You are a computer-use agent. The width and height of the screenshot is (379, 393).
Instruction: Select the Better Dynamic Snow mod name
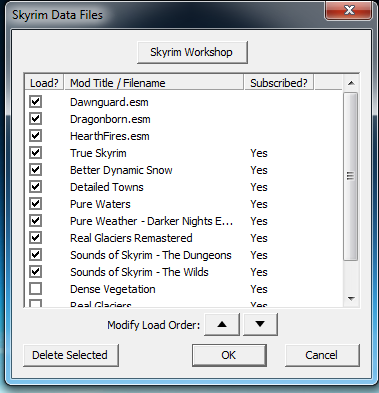click(x=121, y=170)
